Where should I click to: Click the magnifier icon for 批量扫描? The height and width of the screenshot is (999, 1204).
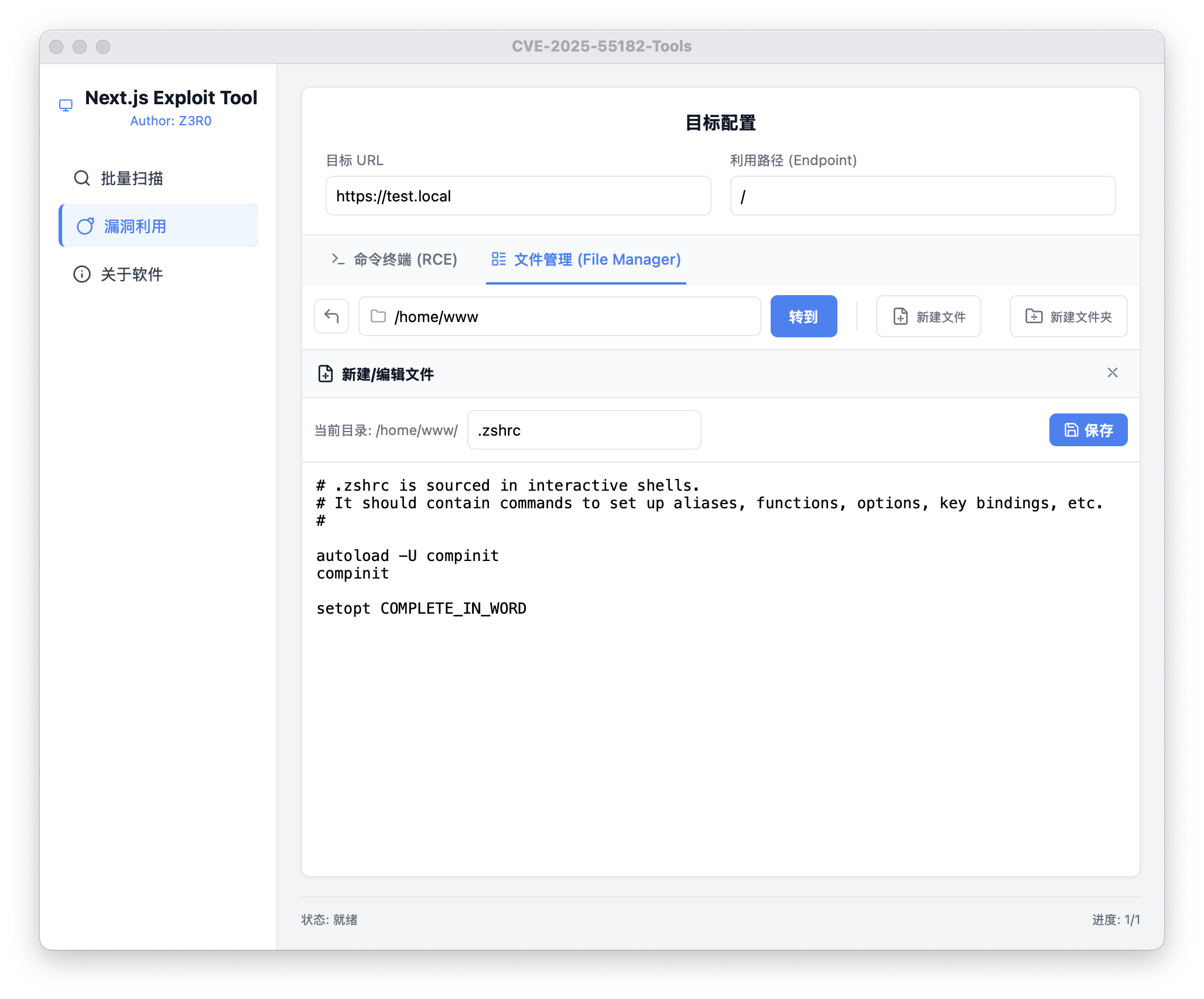click(82, 178)
